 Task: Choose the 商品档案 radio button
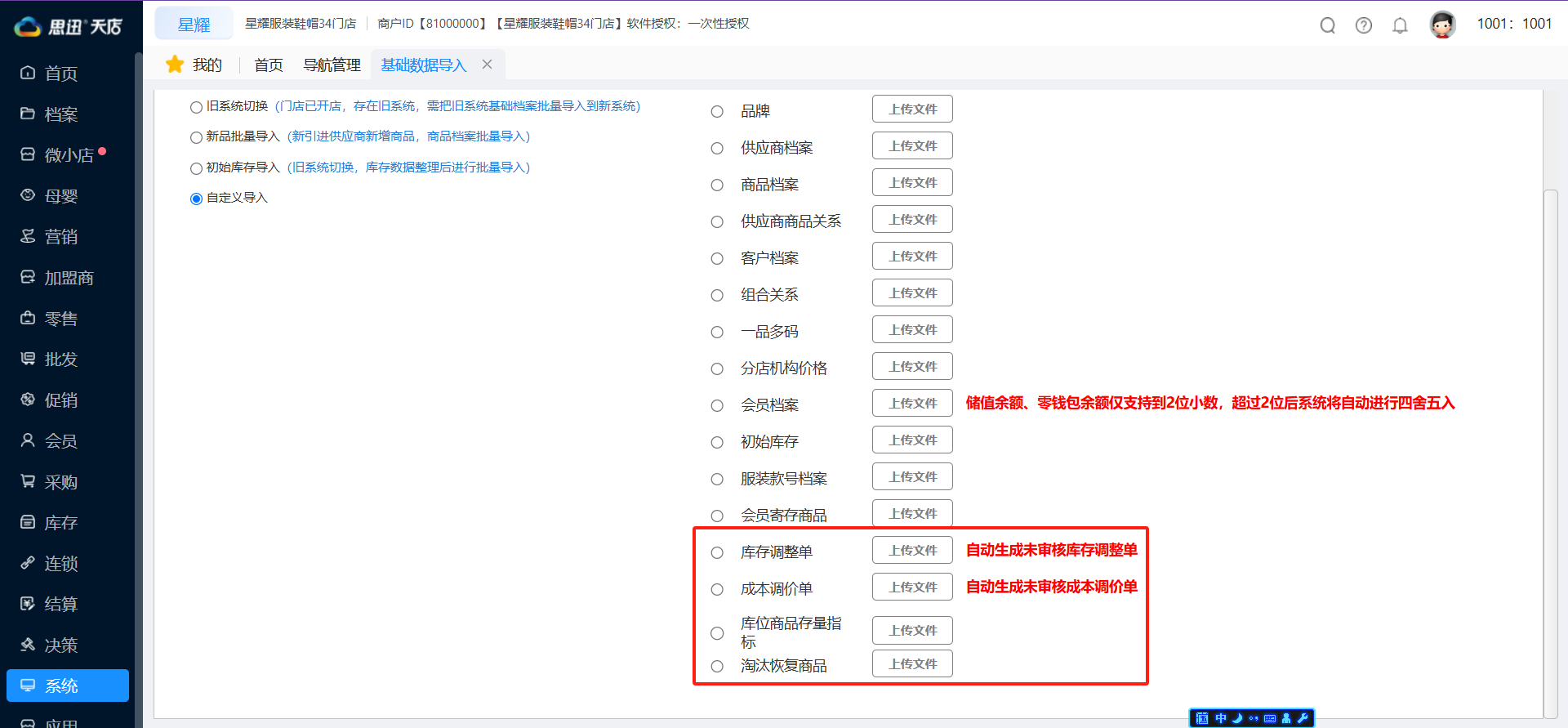coord(717,185)
